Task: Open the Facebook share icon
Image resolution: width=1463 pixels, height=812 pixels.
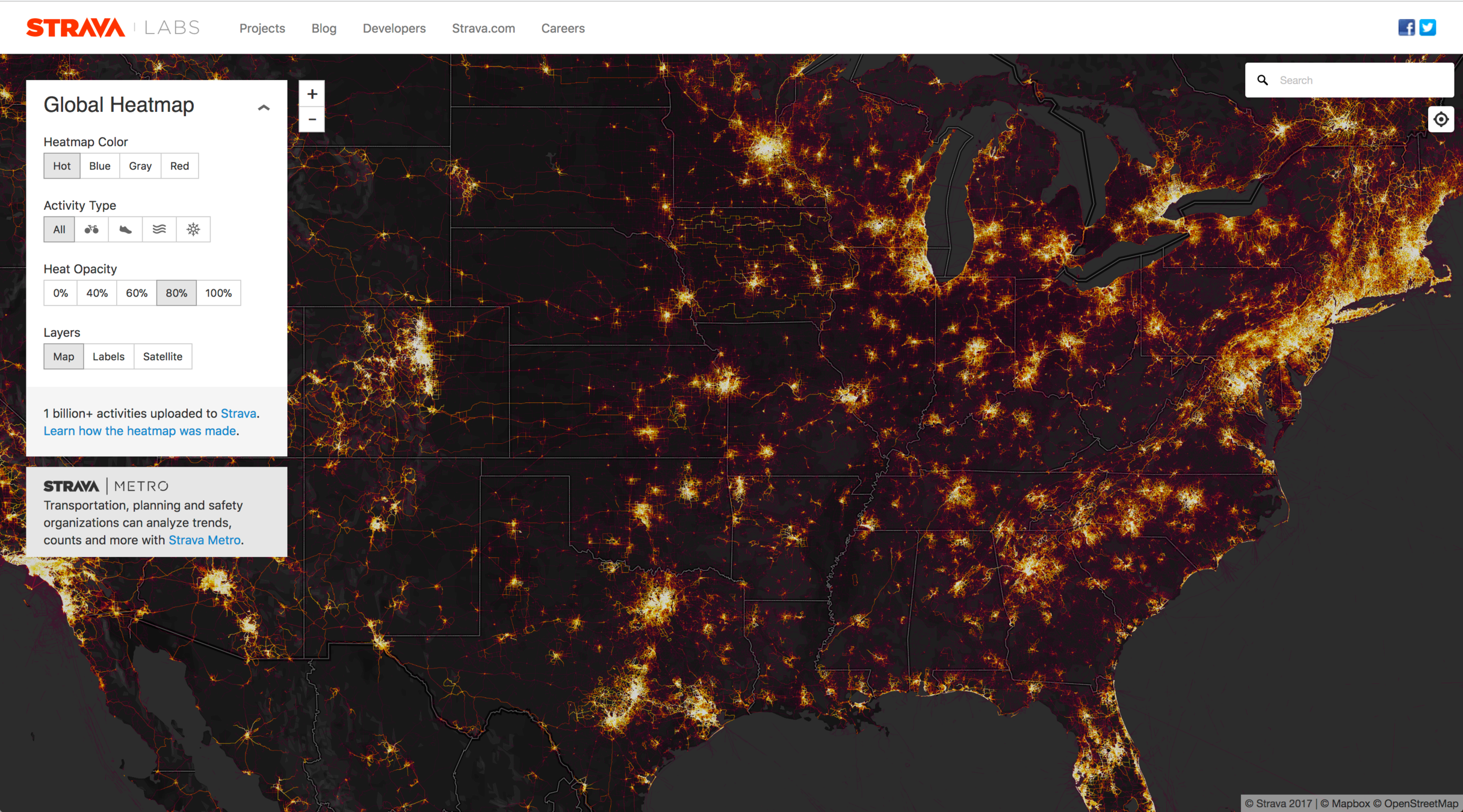Action: point(1406,28)
